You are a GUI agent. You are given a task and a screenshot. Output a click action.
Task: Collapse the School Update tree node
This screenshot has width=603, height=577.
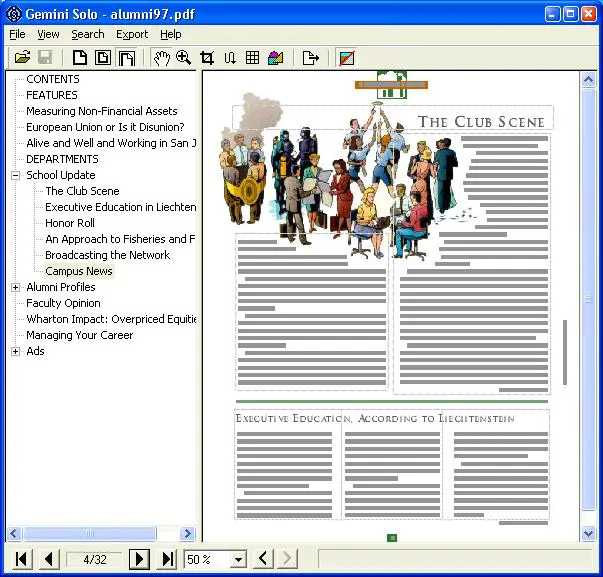click(16, 175)
